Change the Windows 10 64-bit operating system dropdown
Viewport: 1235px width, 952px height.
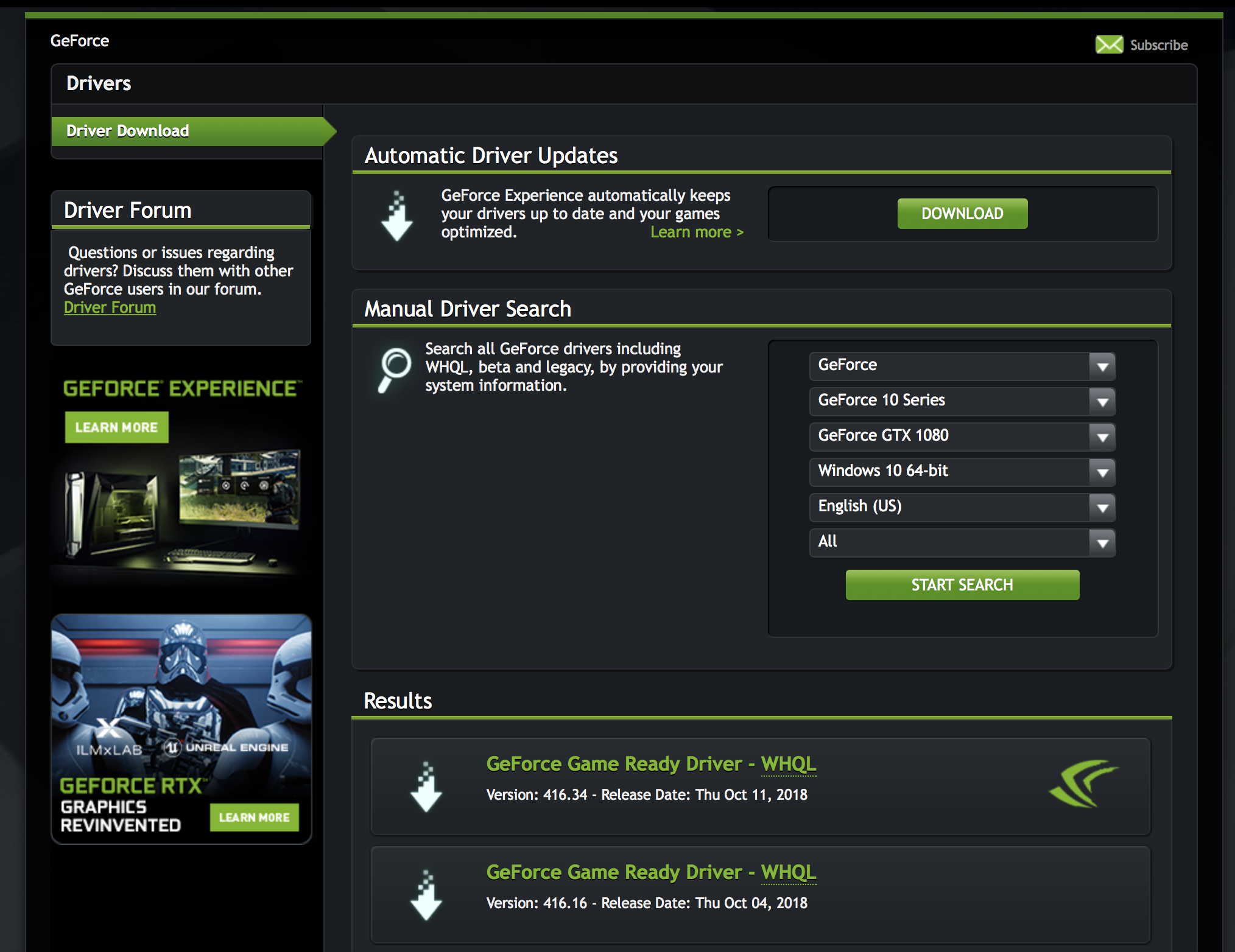pyautogui.click(x=962, y=472)
